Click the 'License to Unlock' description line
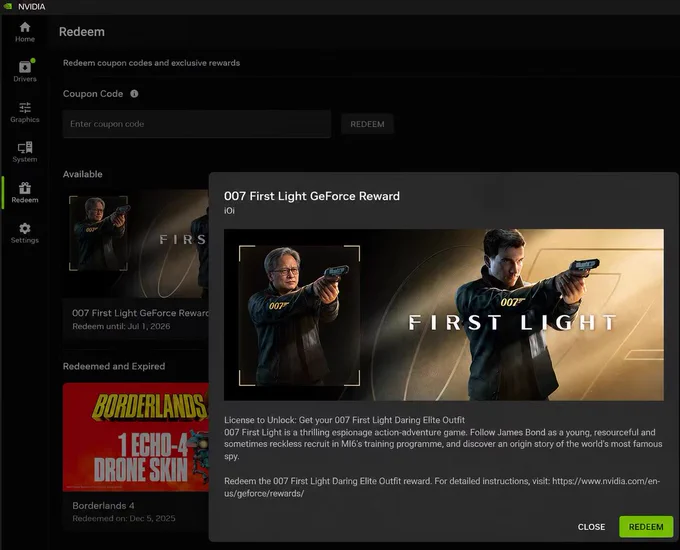The width and height of the screenshot is (680, 550). (x=344, y=420)
